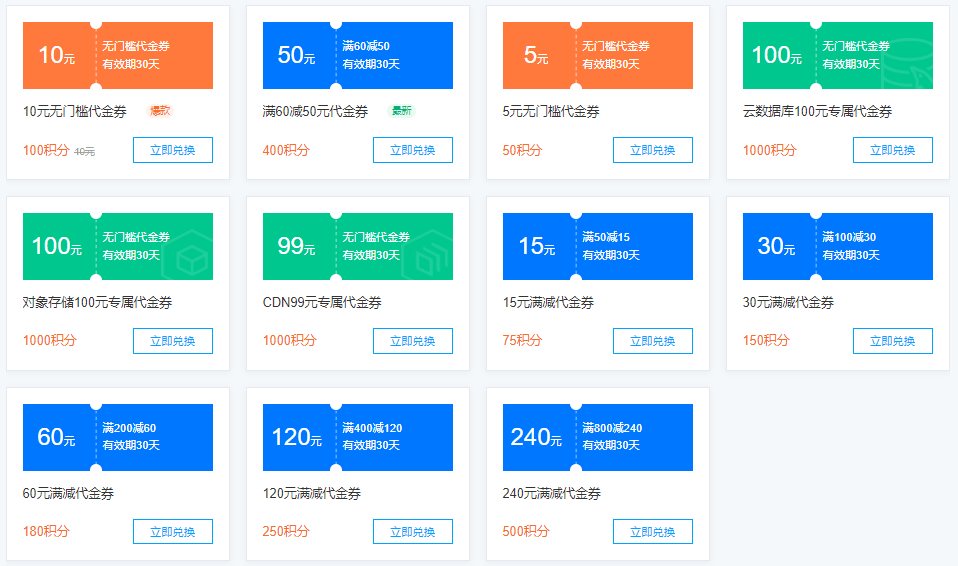Open the blue 30元 满100减30 banner
The image size is (958, 566).
coord(838,246)
